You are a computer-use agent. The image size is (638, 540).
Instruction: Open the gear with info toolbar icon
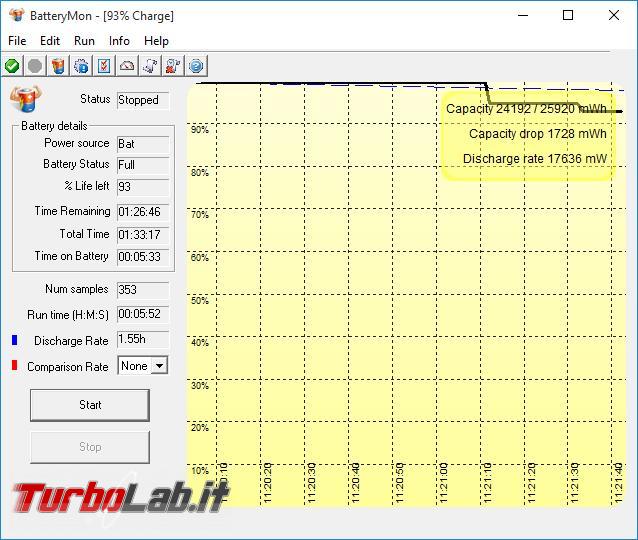tap(81, 66)
